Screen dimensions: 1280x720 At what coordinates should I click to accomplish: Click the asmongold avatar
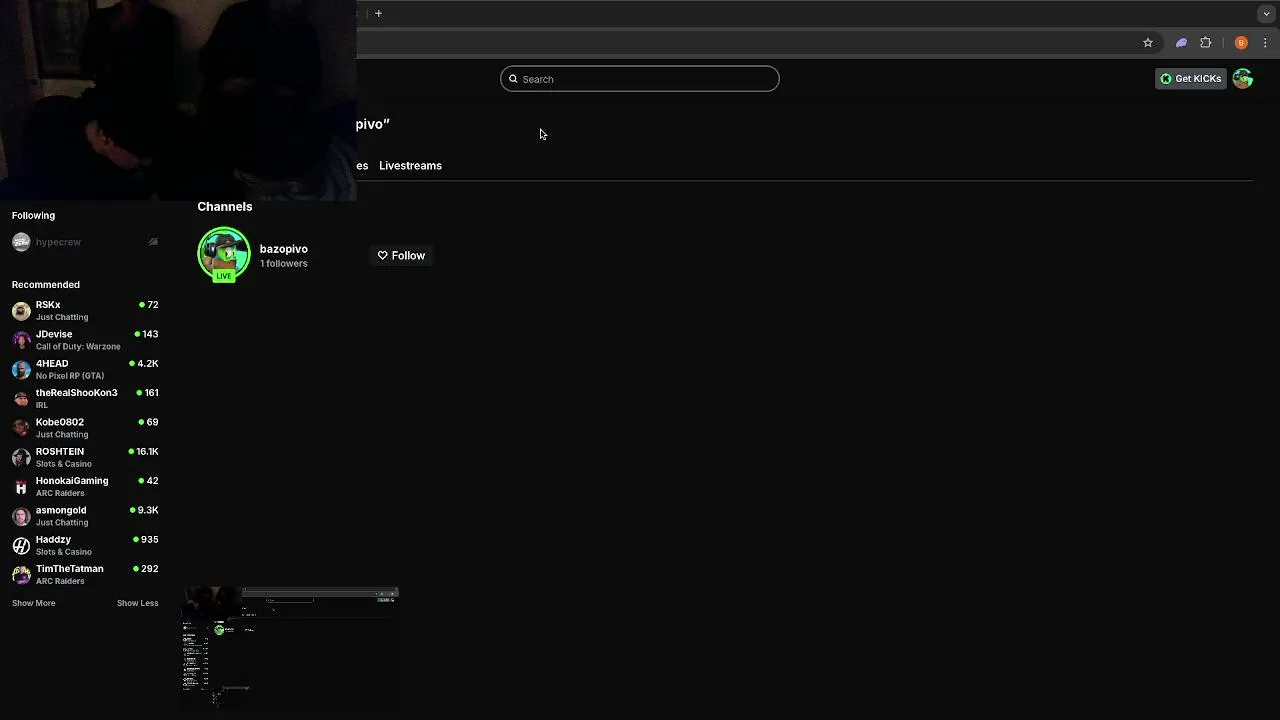pyautogui.click(x=21, y=516)
